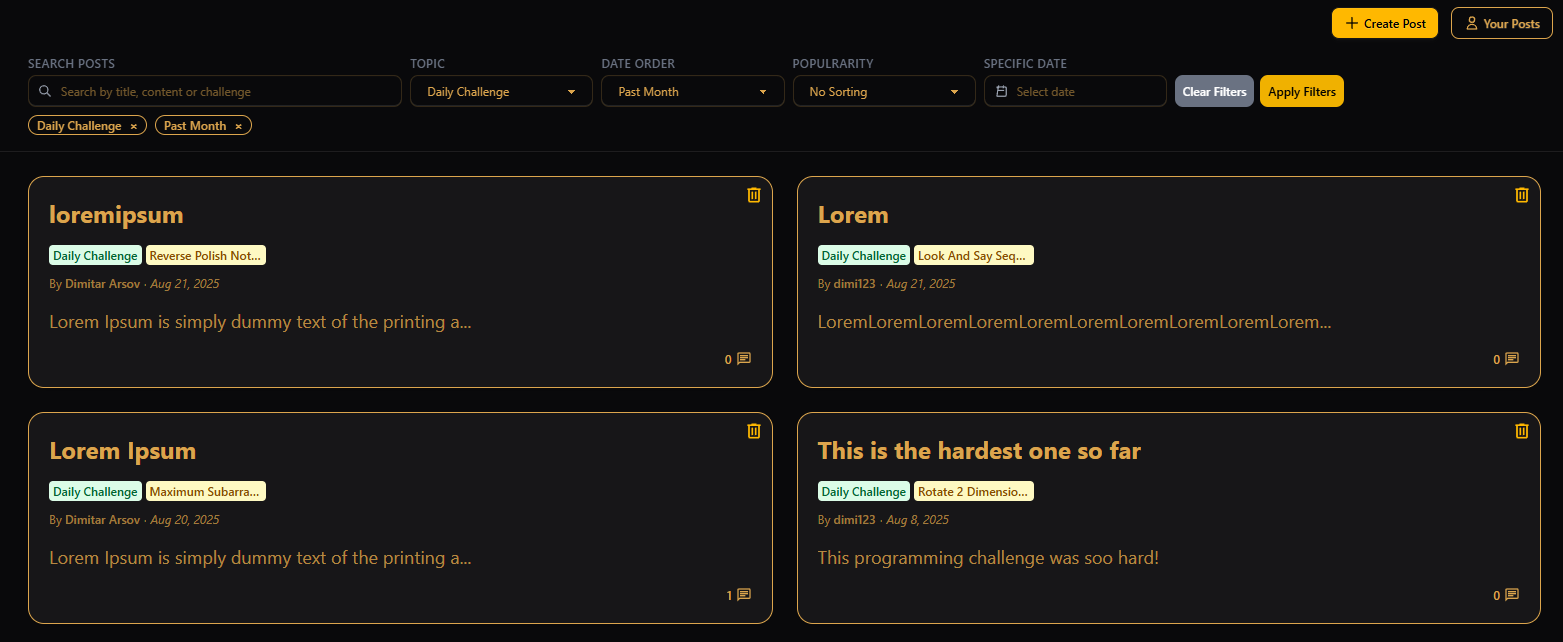
Task: Click Clear Filters
Action: point(1214,92)
